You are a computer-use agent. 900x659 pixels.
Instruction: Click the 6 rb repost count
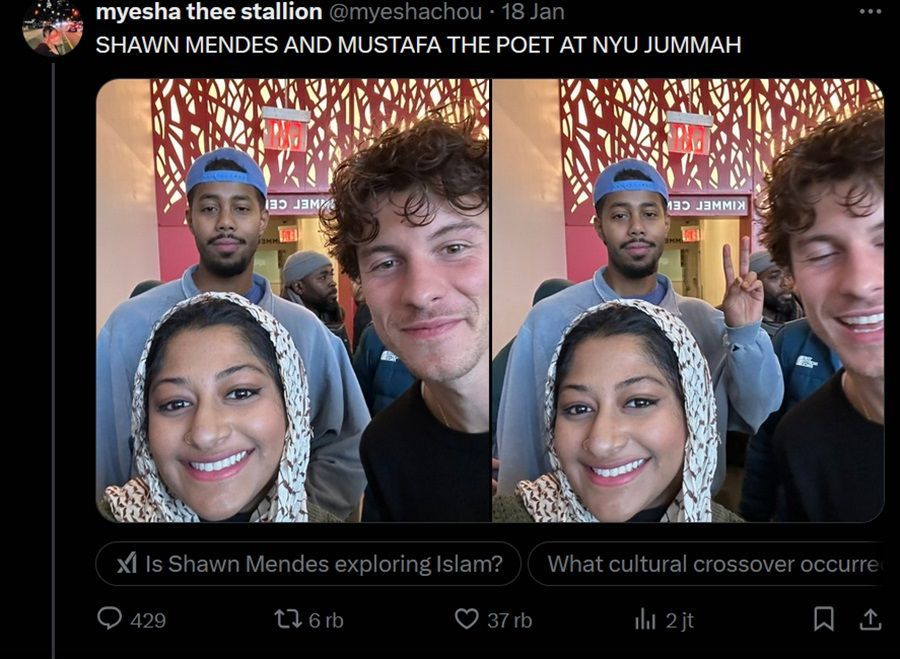pyautogui.click(x=326, y=621)
